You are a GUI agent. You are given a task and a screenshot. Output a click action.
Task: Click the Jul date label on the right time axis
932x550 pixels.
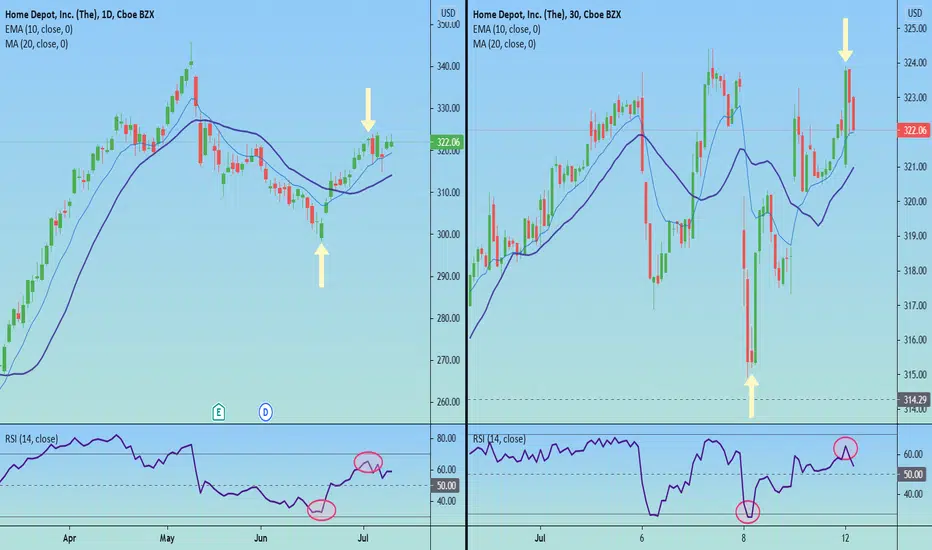[540, 538]
